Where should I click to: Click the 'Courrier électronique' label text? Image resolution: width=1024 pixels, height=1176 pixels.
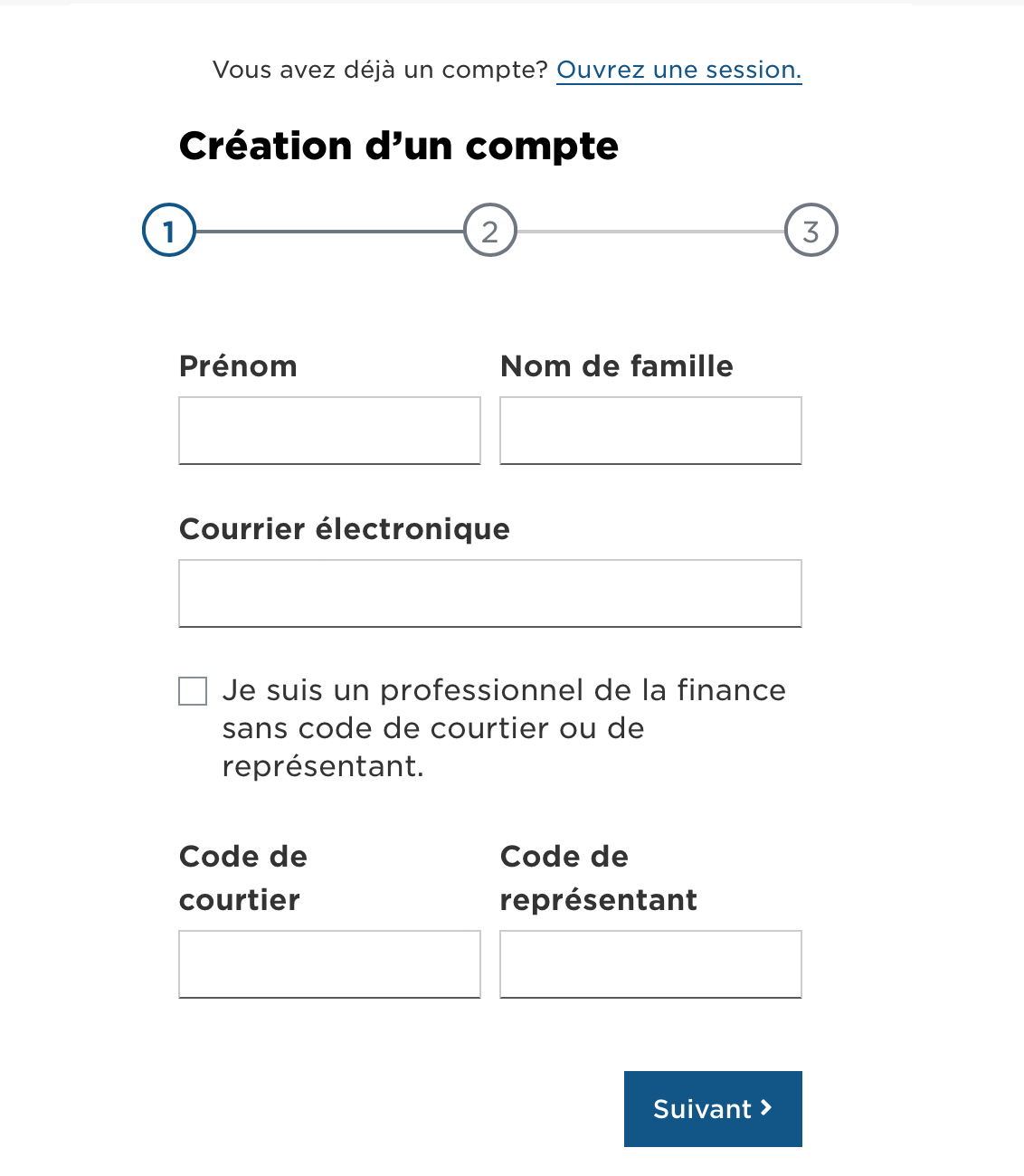344,529
